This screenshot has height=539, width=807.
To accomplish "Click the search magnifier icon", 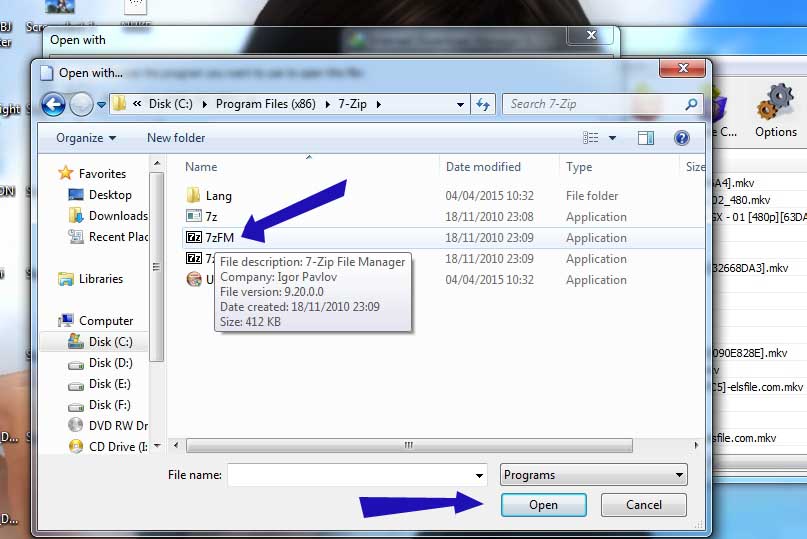I will click(x=691, y=104).
